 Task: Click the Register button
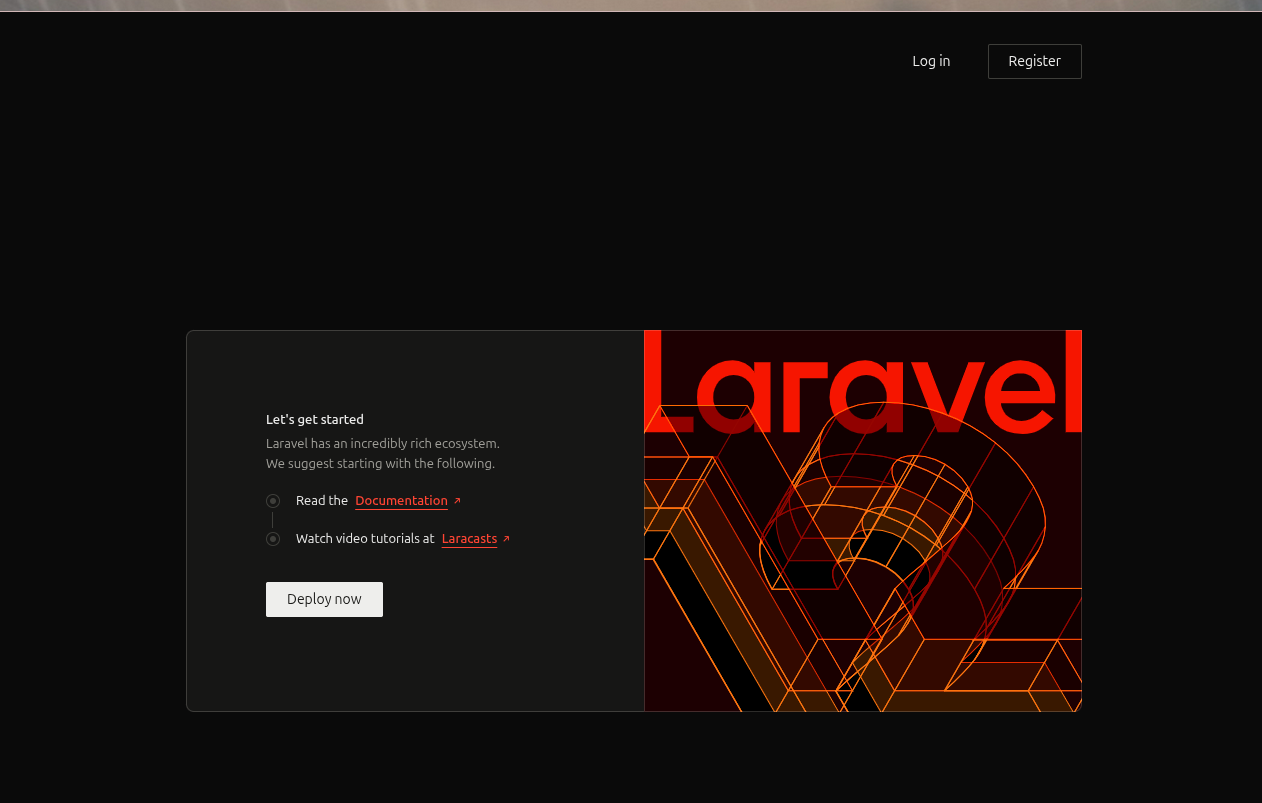[1034, 61]
